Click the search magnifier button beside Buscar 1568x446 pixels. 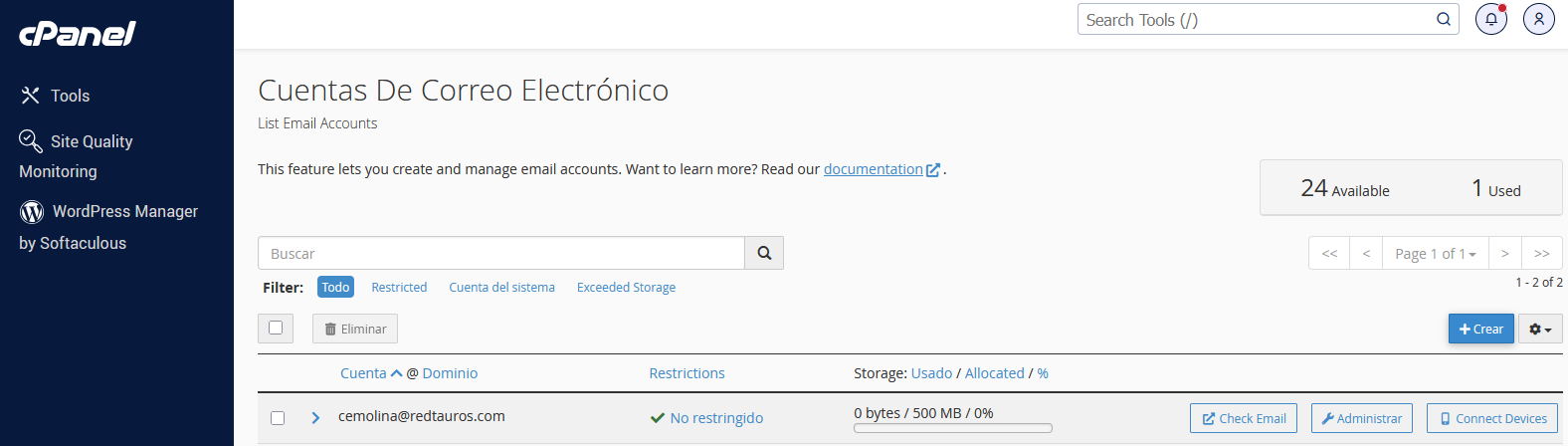(x=764, y=253)
